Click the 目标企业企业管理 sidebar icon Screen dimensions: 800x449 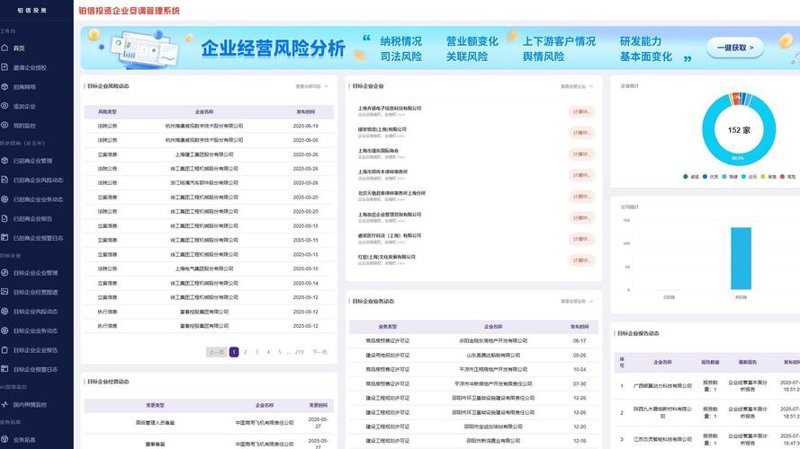pyautogui.click(x=5, y=272)
